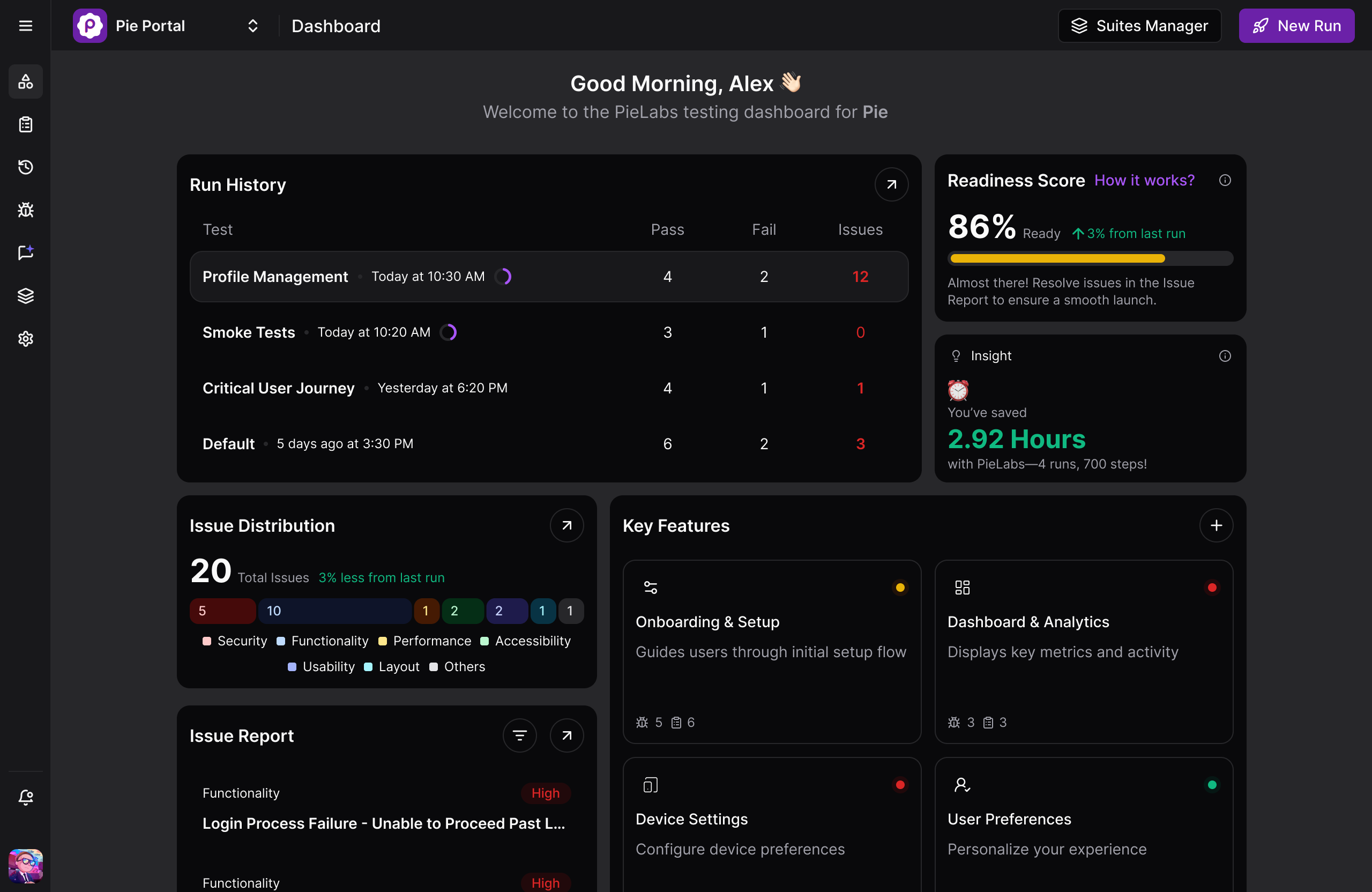Image resolution: width=1372 pixels, height=892 pixels.
Task: Open the running status spinner on Profile Management
Action: click(503, 276)
